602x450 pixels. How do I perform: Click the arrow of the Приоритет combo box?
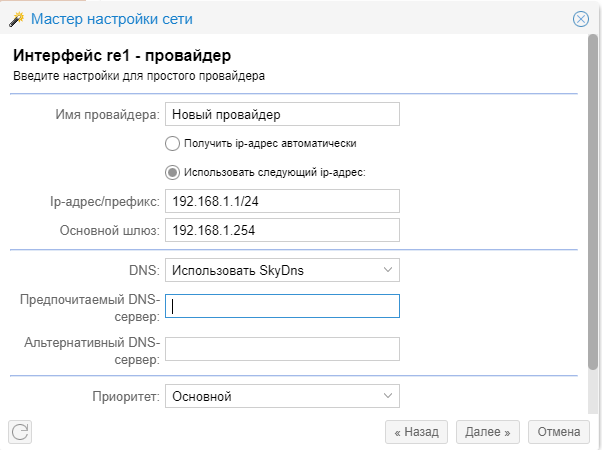pyautogui.click(x=388, y=397)
